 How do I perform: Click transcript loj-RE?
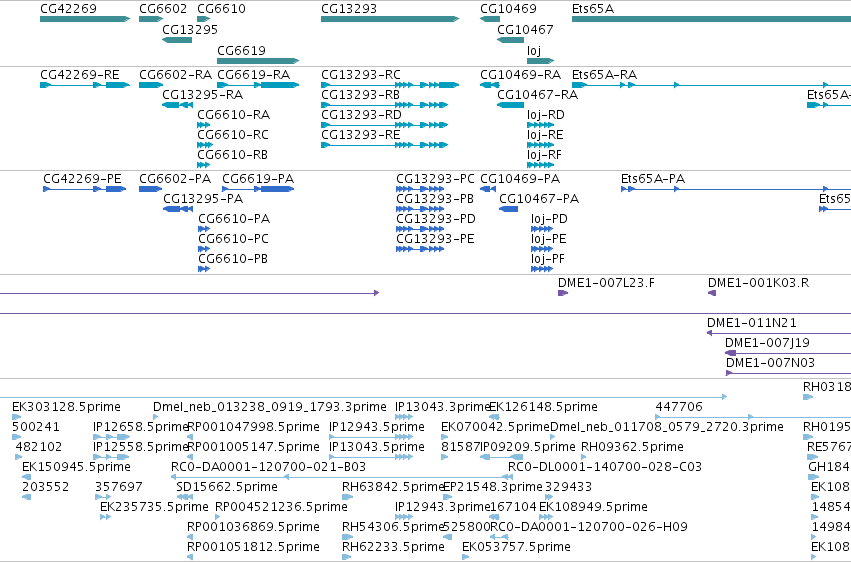coord(545,135)
